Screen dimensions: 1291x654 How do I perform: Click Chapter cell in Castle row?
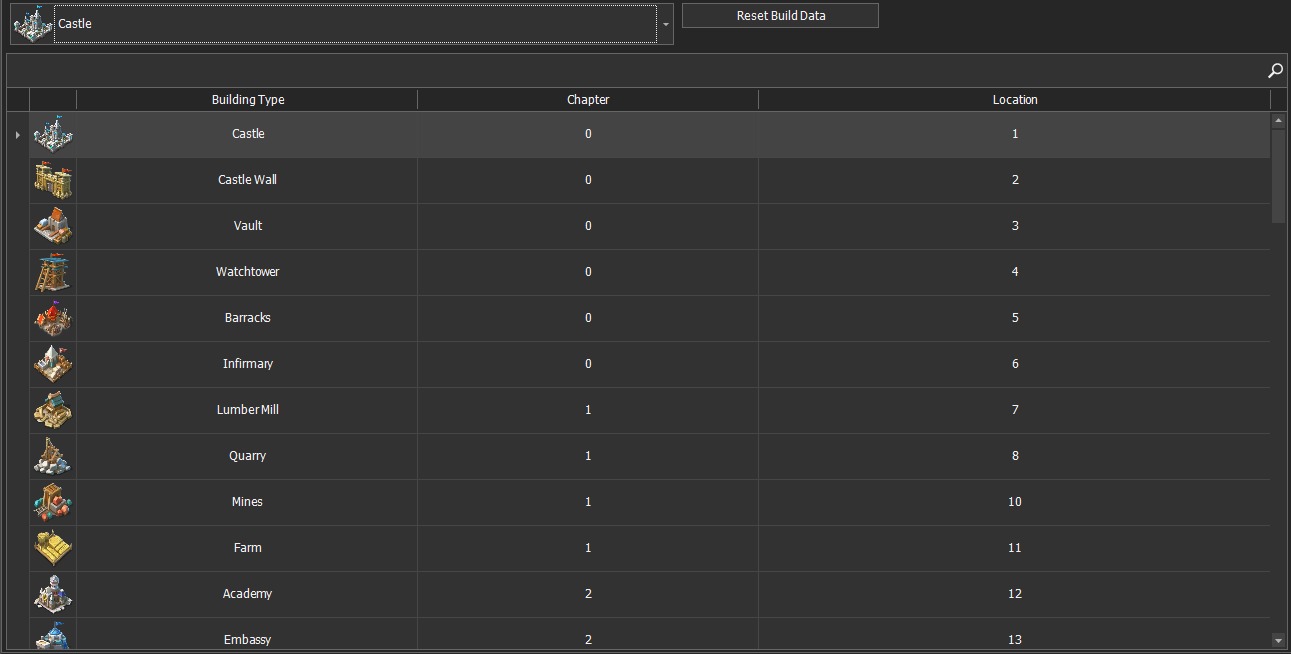point(588,134)
